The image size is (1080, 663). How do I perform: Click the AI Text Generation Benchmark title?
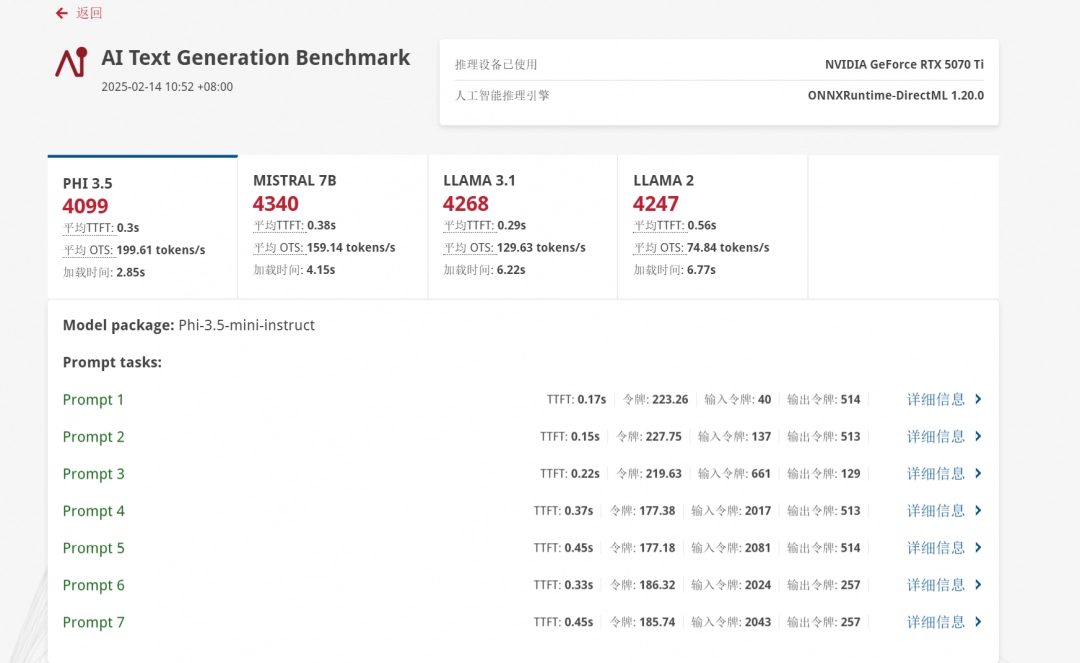pyautogui.click(x=256, y=58)
